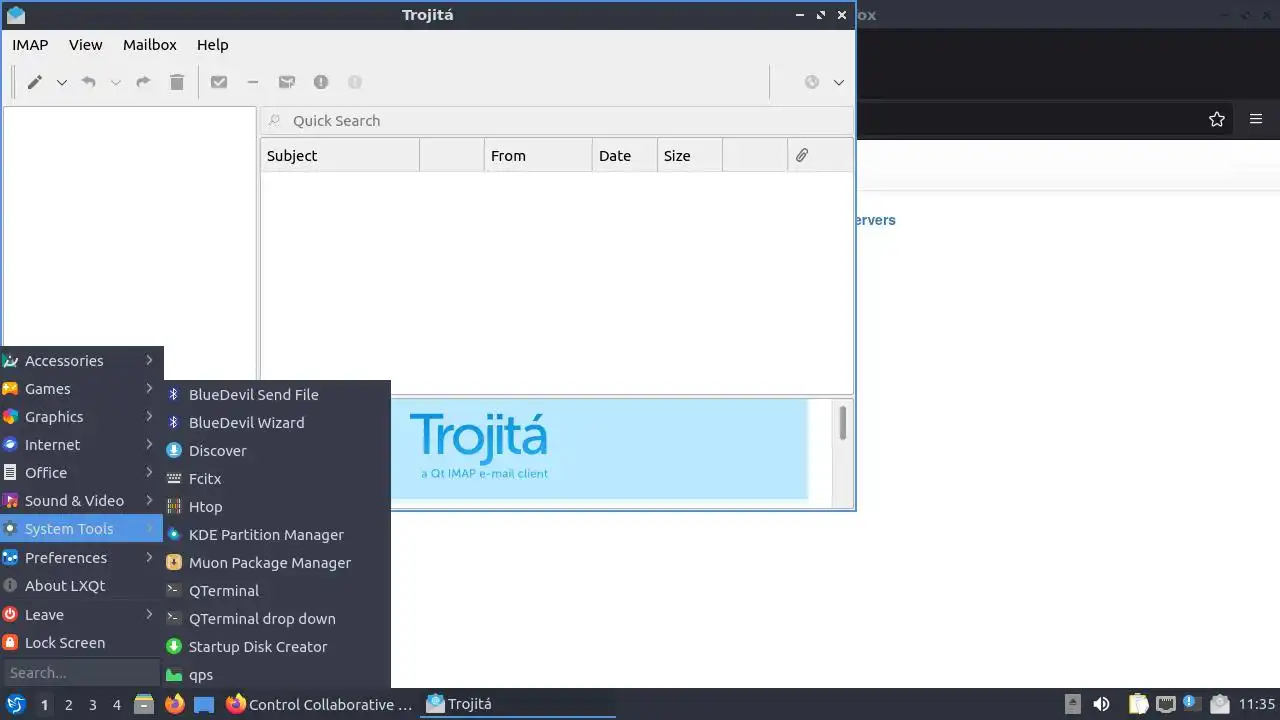Expand the Accessories menu category
This screenshot has width=1280, height=720.
[x=81, y=360]
